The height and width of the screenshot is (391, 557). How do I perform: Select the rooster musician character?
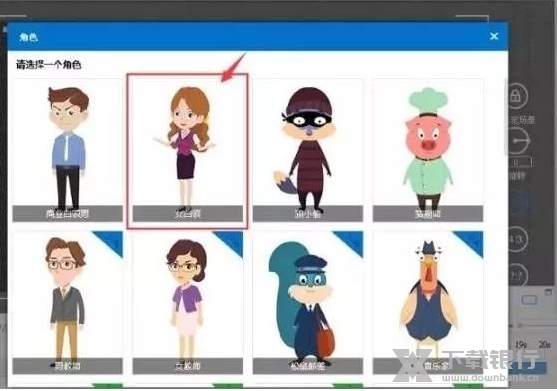(x=428, y=303)
